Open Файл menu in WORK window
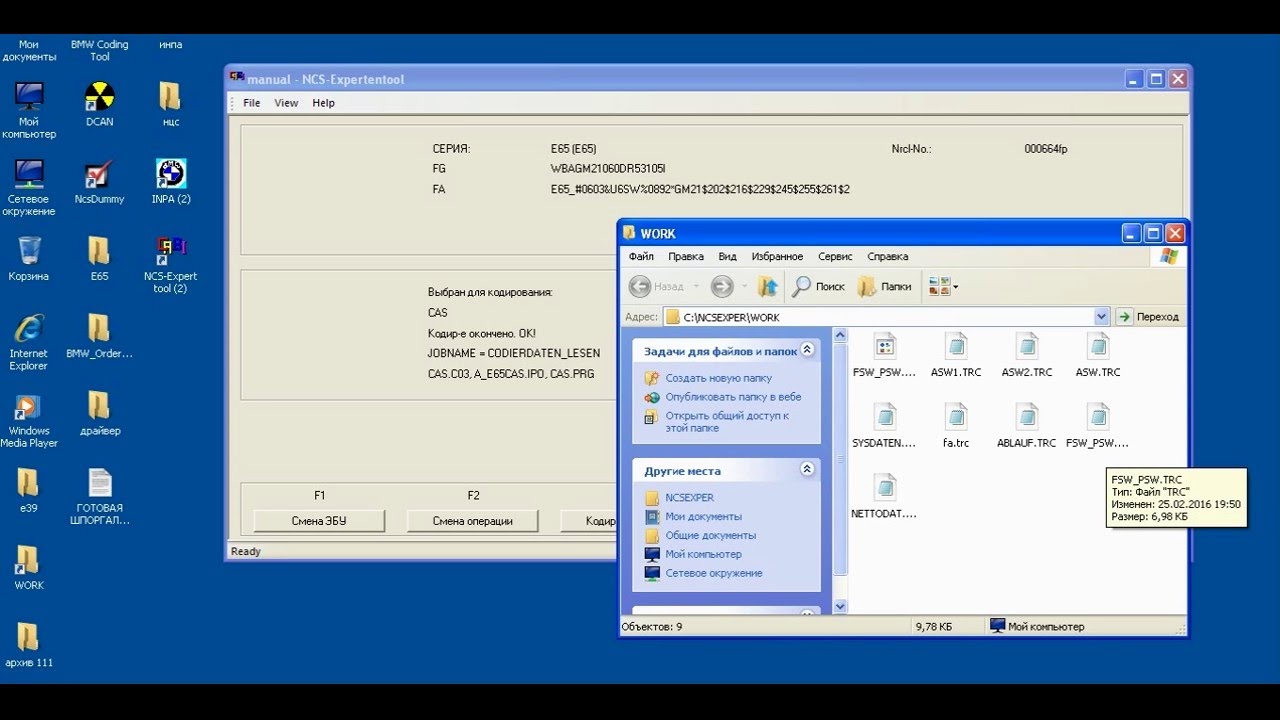Image resolution: width=1280 pixels, height=720 pixels. point(641,257)
